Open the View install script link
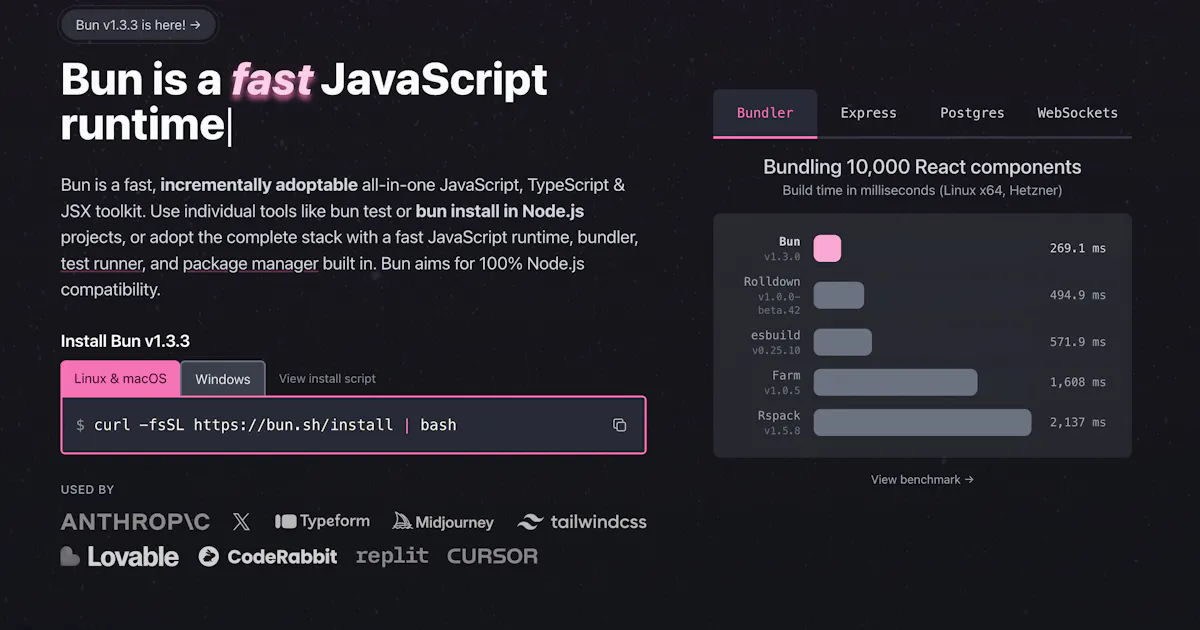The width and height of the screenshot is (1200, 630). [327, 379]
